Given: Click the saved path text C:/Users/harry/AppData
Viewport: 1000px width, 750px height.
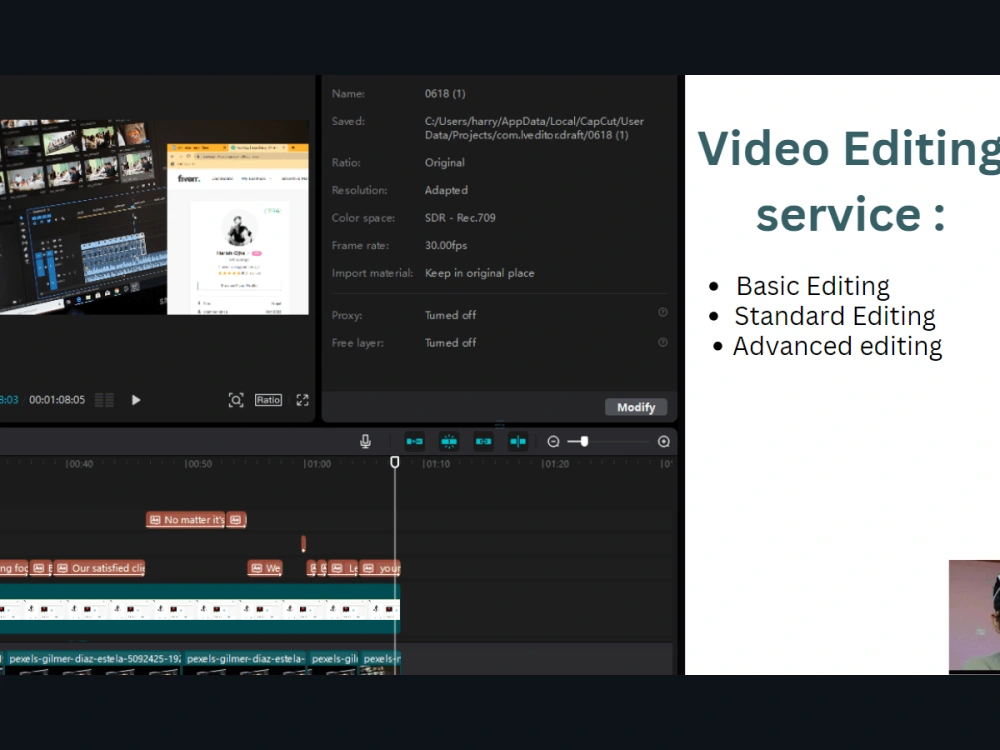Looking at the screenshot, I should (534, 128).
